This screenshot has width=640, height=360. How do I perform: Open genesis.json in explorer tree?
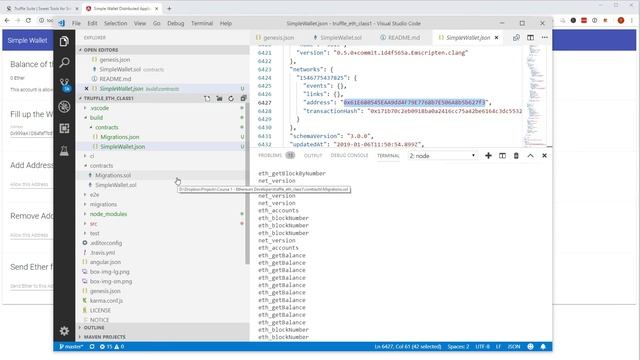[x=105, y=291]
